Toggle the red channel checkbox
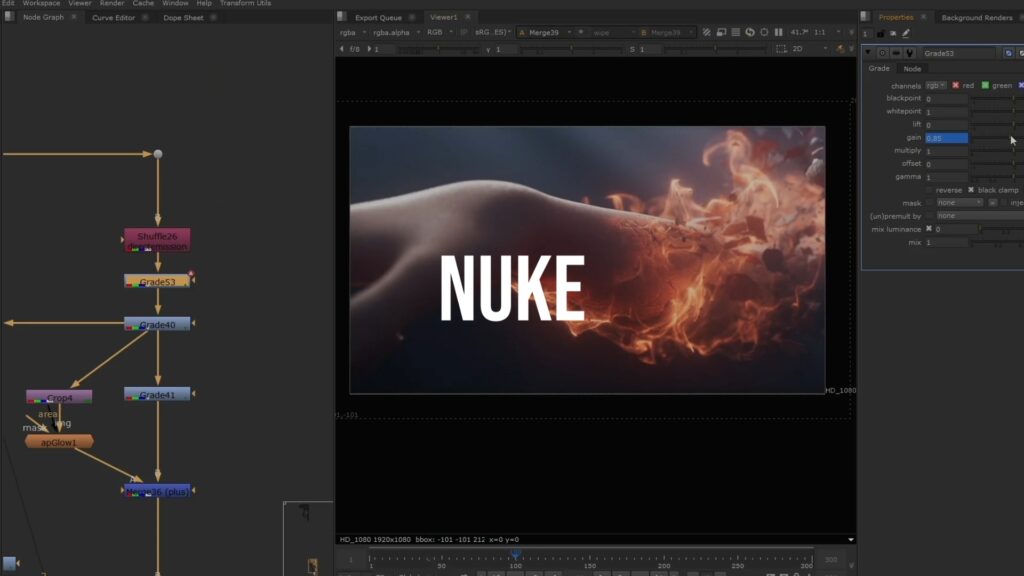Screen dimensions: 1024x576 coord(955,86)
